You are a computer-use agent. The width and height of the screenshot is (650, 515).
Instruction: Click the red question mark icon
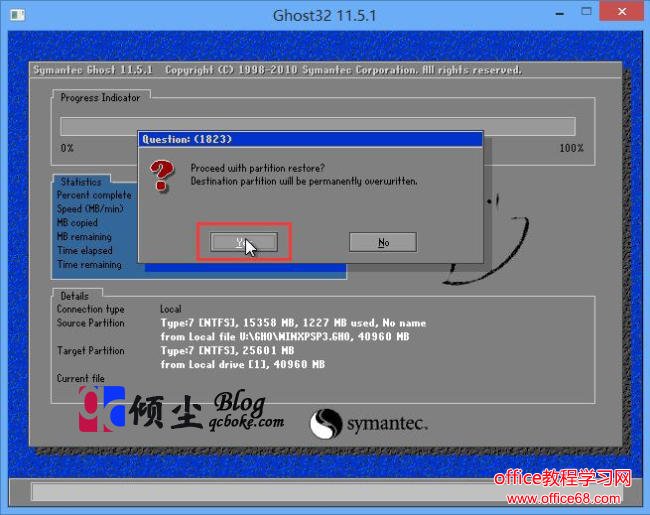(x=162, y=176)
